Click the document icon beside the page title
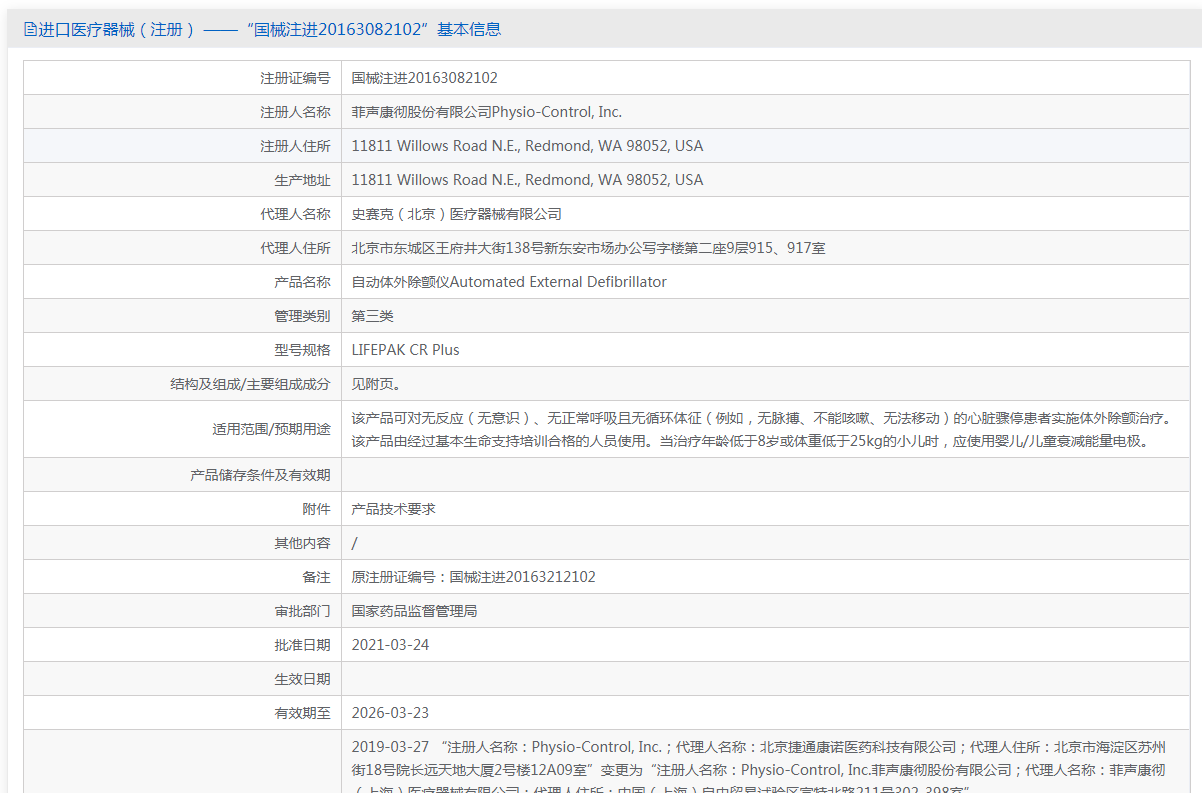Screen dimensions: 1202x793 30,30
